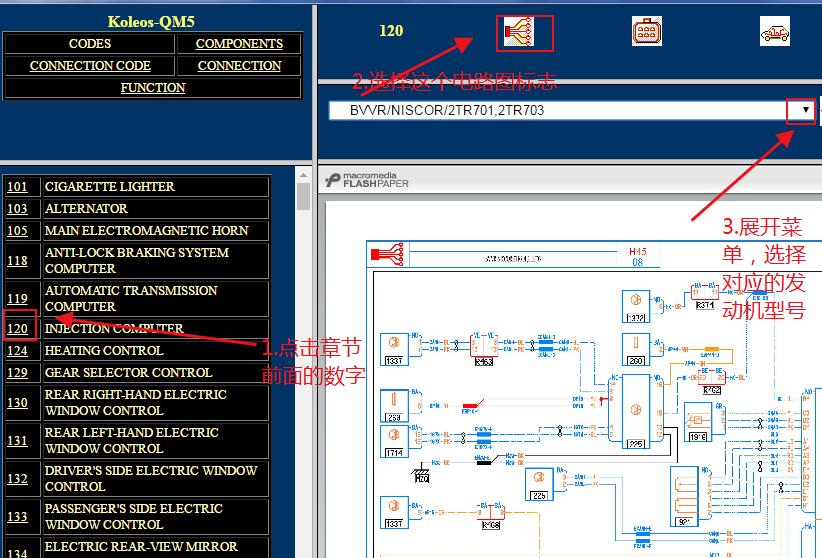Open chapter link 119
The height and width of the screenshot is (558, 822).
point(17,298)
